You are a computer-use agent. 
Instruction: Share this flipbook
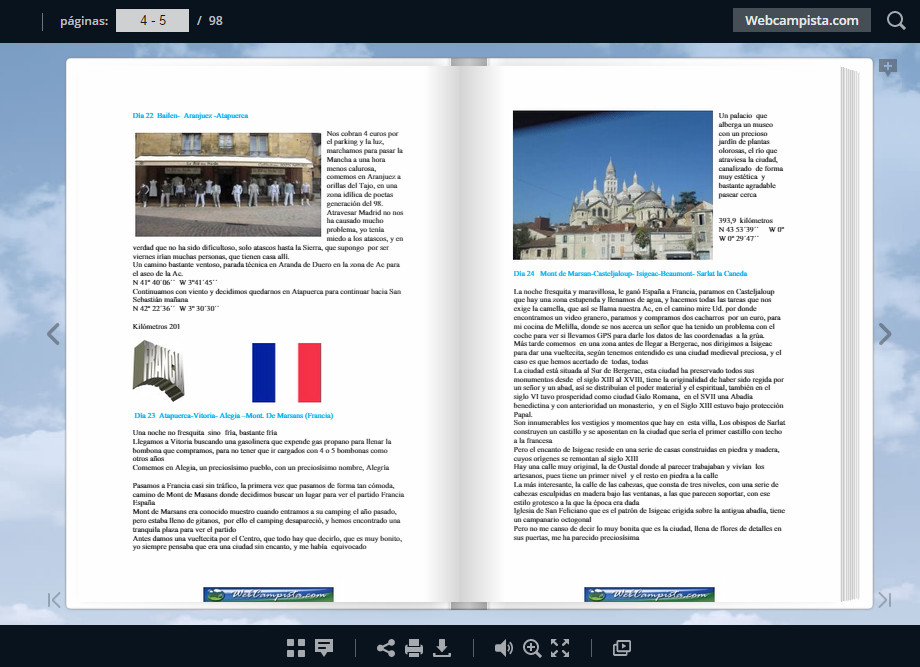click(385, 648)
